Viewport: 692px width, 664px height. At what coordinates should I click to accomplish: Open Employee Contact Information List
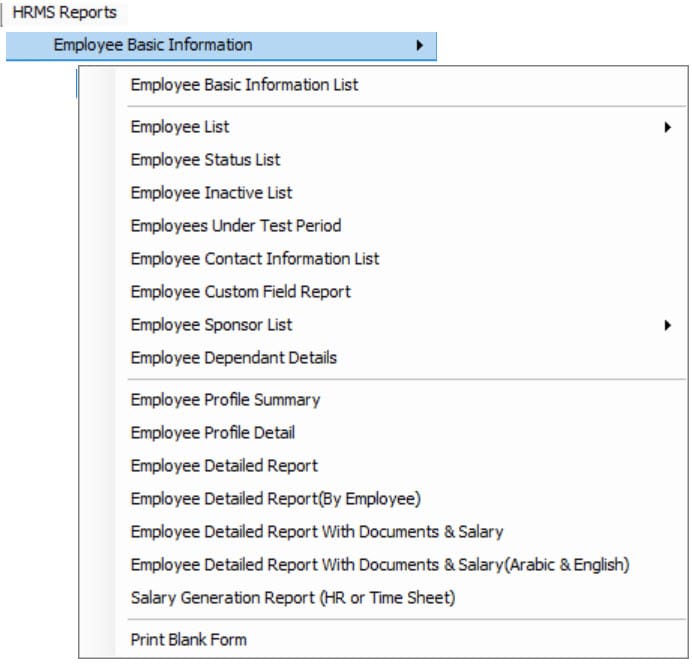coord(383,259)
